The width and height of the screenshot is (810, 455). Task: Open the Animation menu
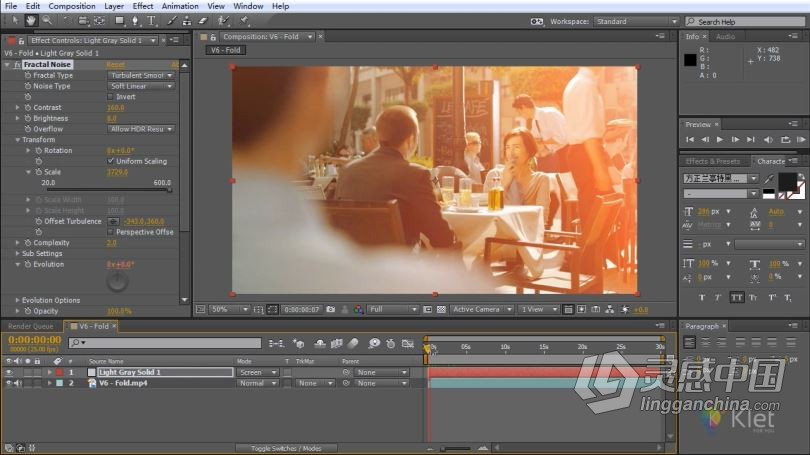(x=180, y=6)
